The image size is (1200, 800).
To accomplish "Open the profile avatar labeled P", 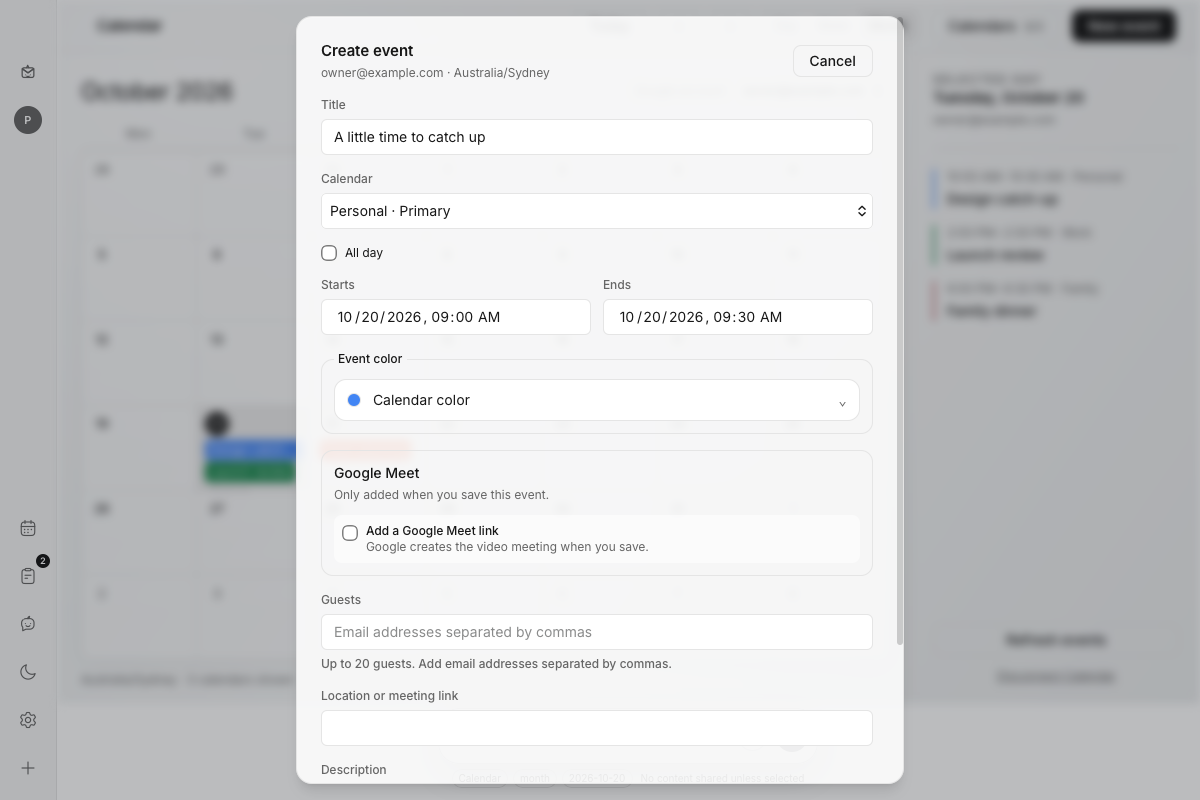I will 28,120.
